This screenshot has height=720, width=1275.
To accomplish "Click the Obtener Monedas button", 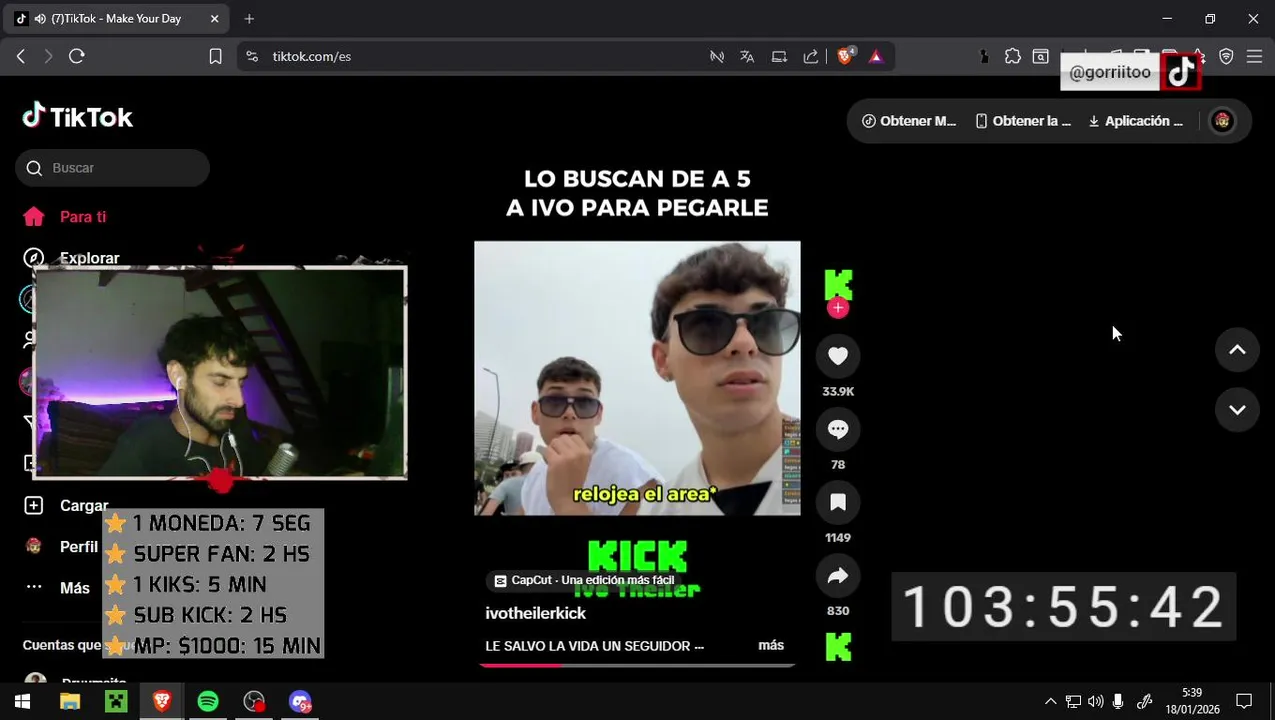I will (x=909, y=121).
